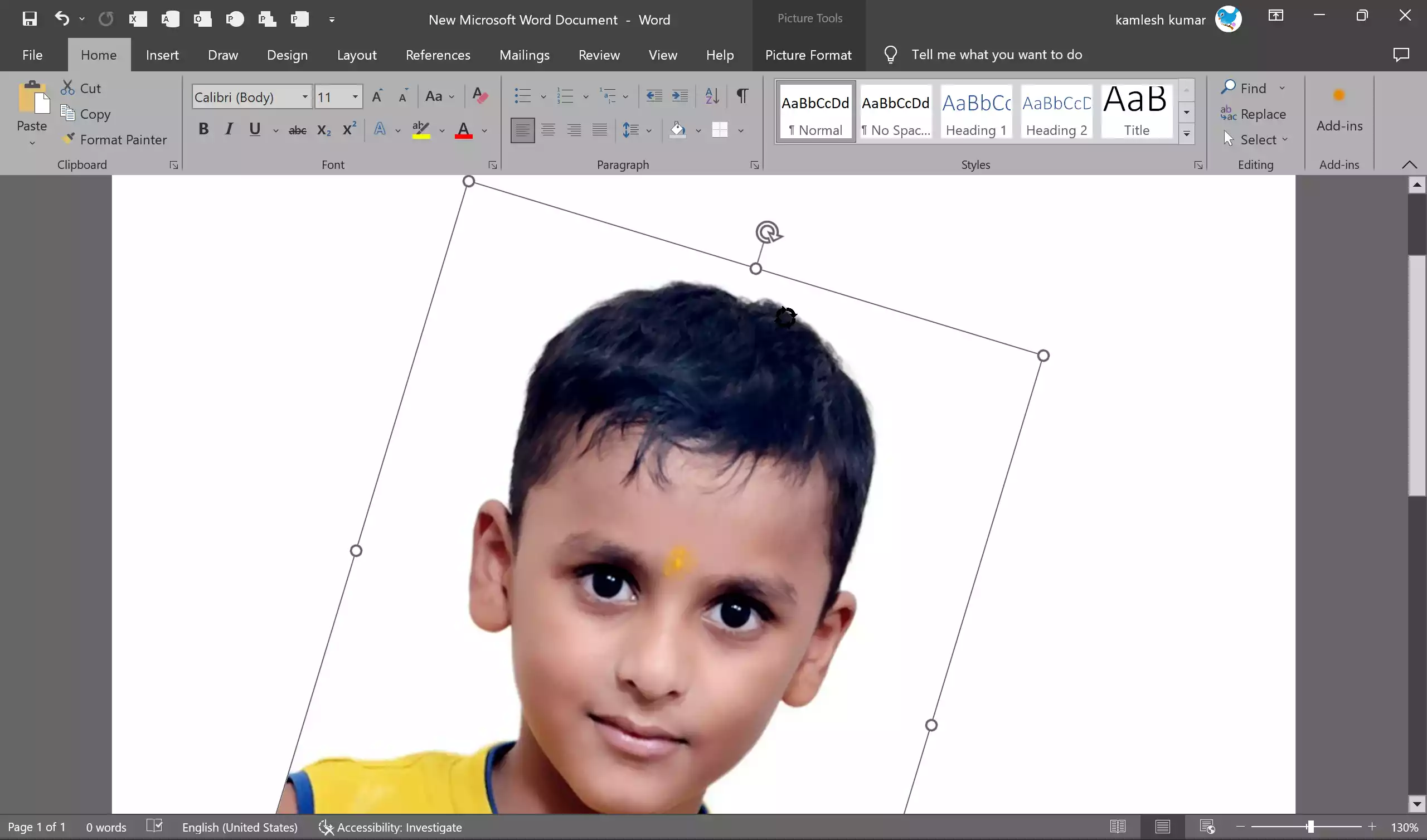Viewport: 1427px width, 840px height.
Task: Toggle Italic formatting
Action: (229, 129)
